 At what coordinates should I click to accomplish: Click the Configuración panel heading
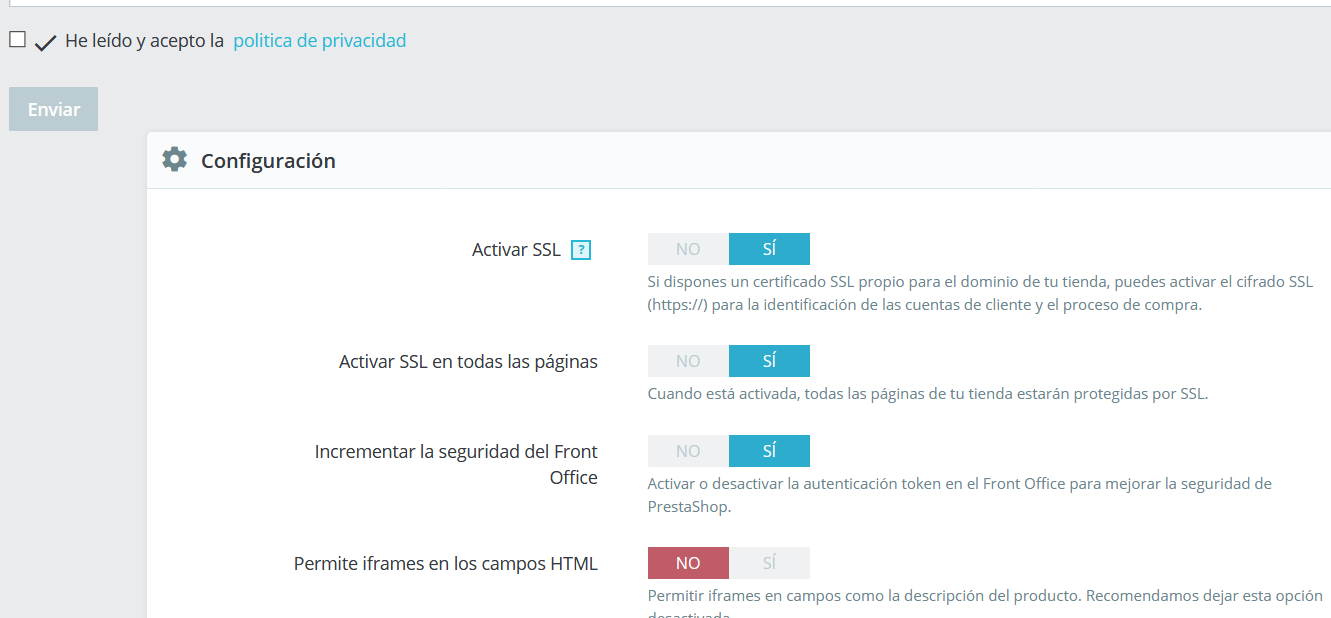(x=268, y=161)
